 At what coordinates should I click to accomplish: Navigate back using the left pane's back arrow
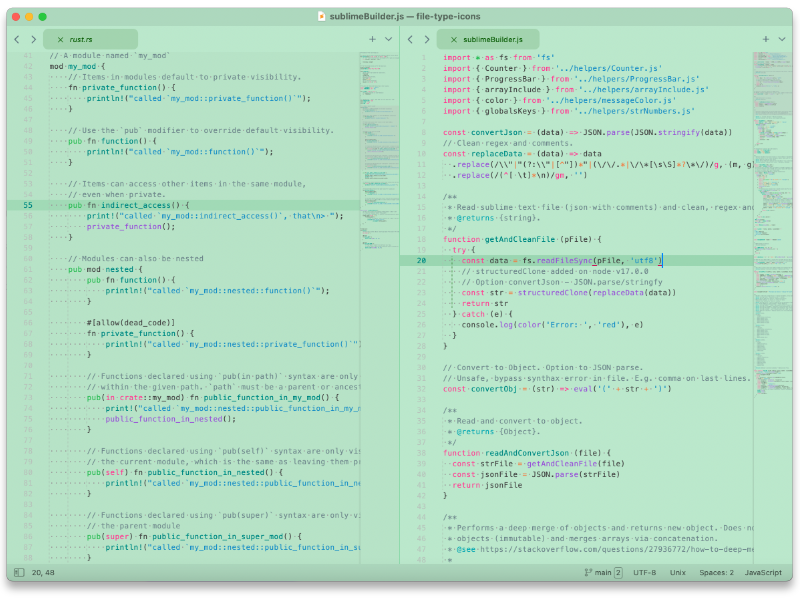point(16,39)
